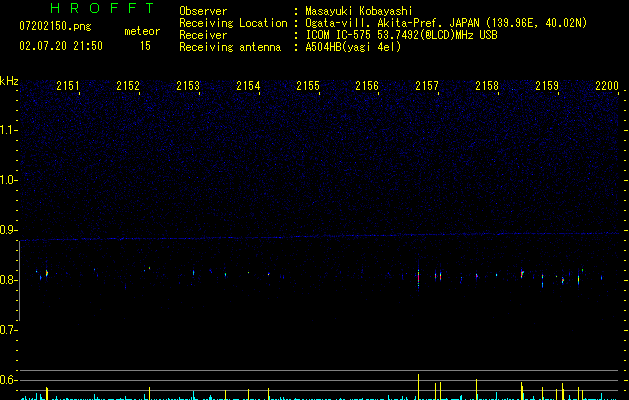Click the 1.1 kHz axis label

[x=8, y=130]
